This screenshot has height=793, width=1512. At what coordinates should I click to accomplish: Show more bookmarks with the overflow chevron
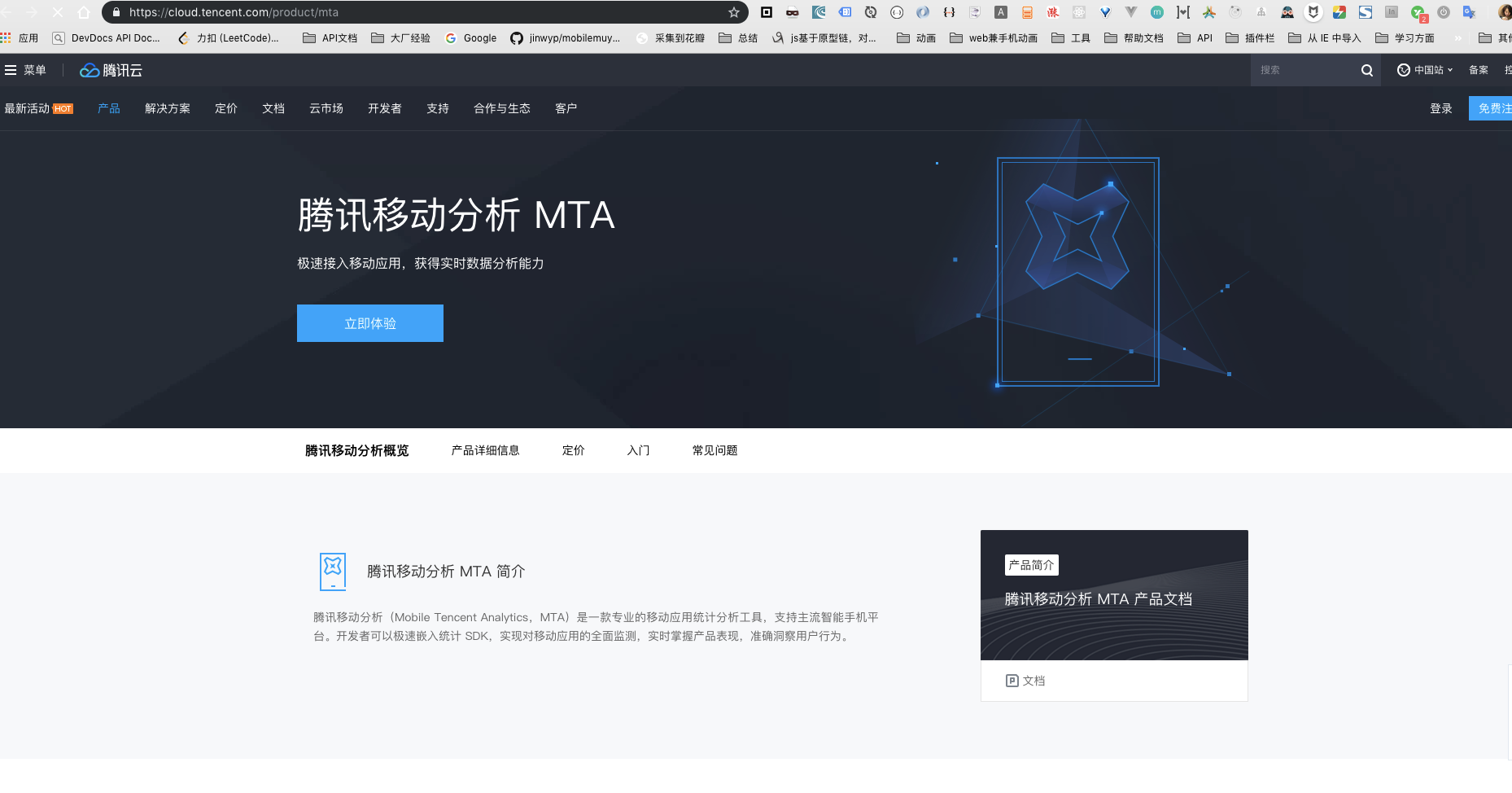pos(1458,38)
